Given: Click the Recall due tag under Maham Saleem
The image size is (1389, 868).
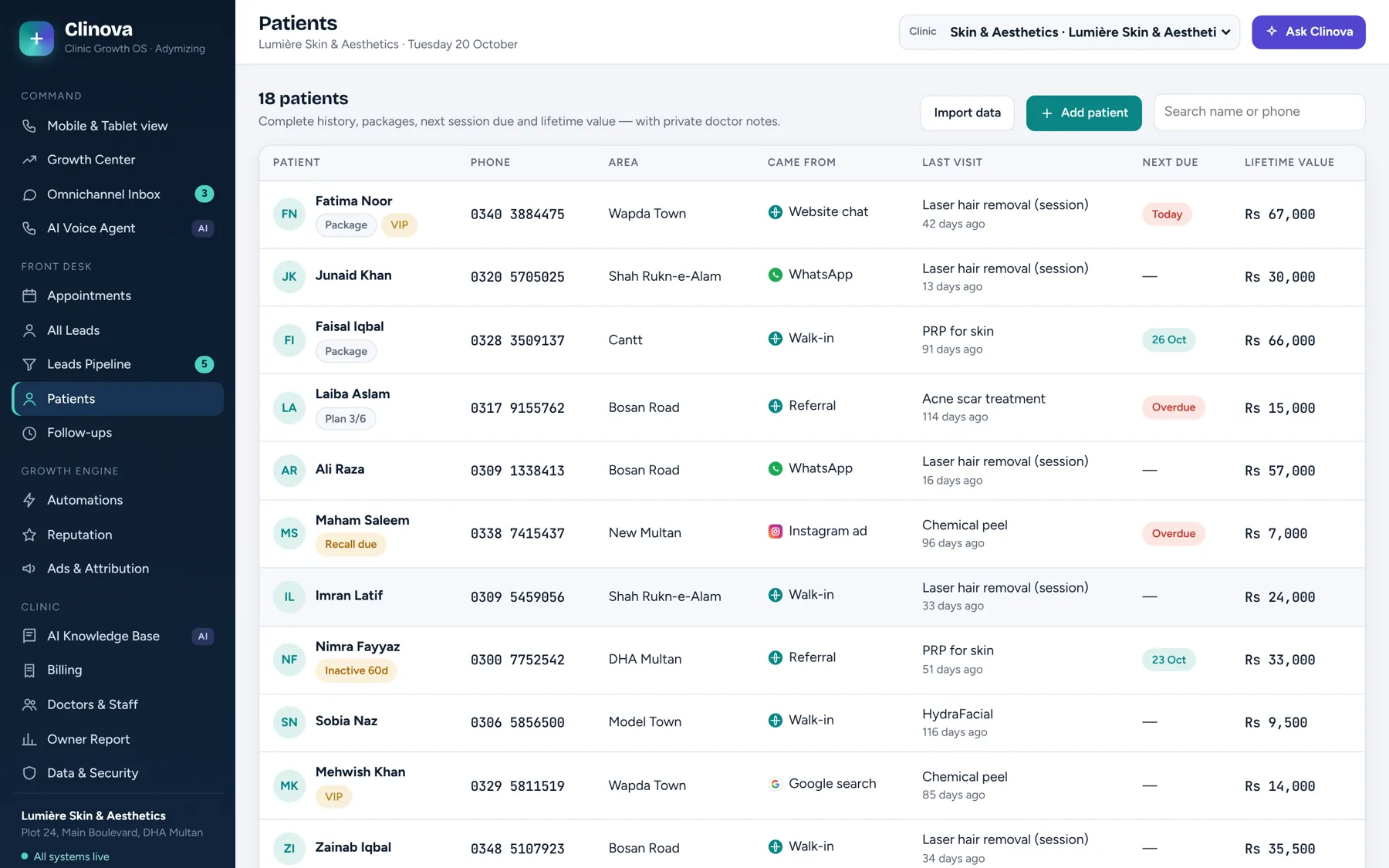Looking at the screenshot, I should (x=351, y=544).
